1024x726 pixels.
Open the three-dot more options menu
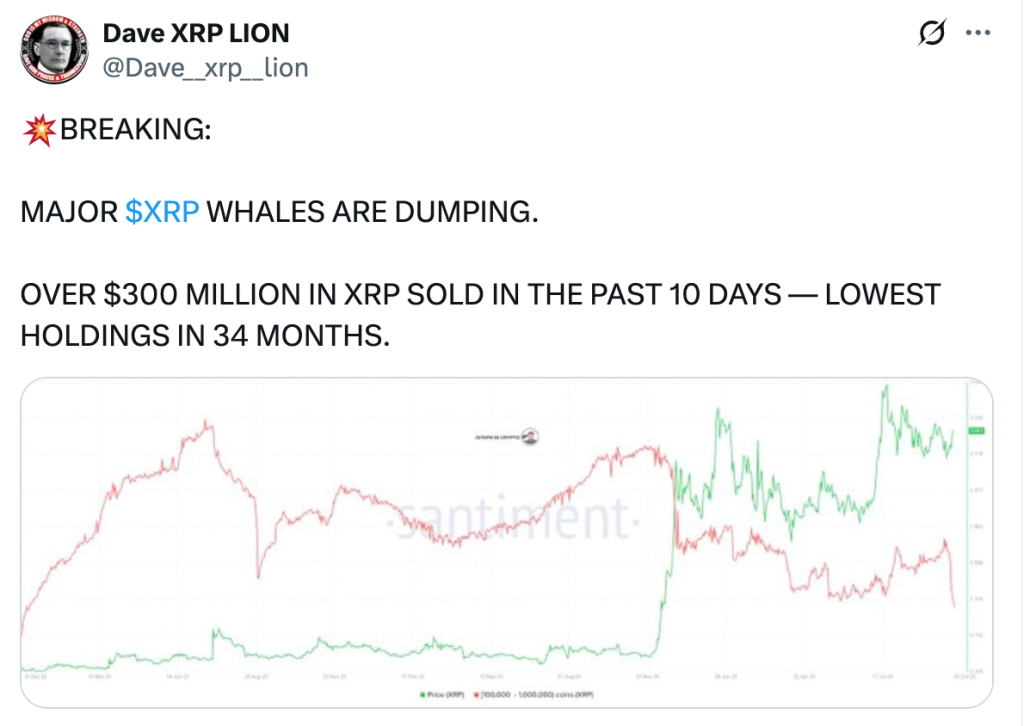tap(976, 34)
